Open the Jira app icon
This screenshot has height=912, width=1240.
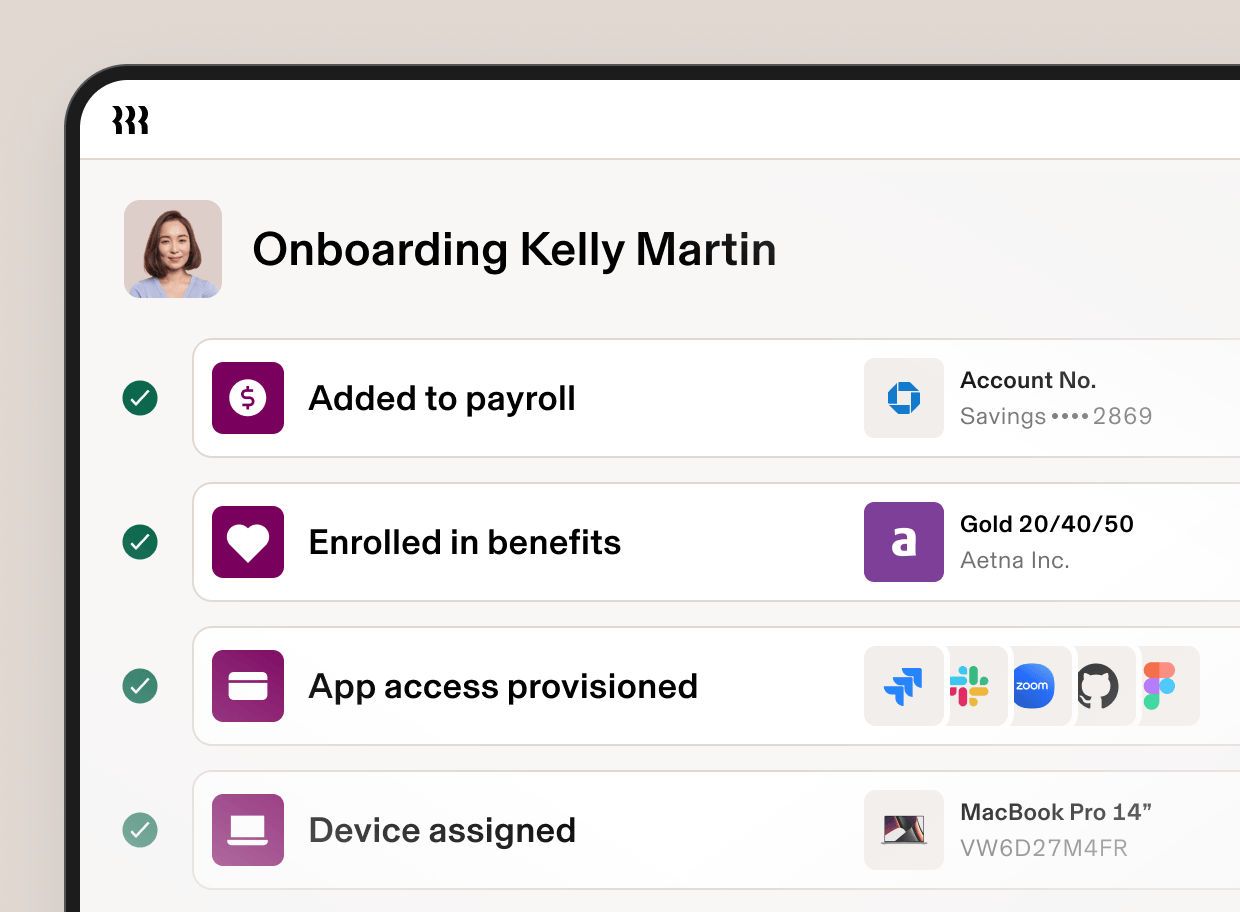point(904,686)
